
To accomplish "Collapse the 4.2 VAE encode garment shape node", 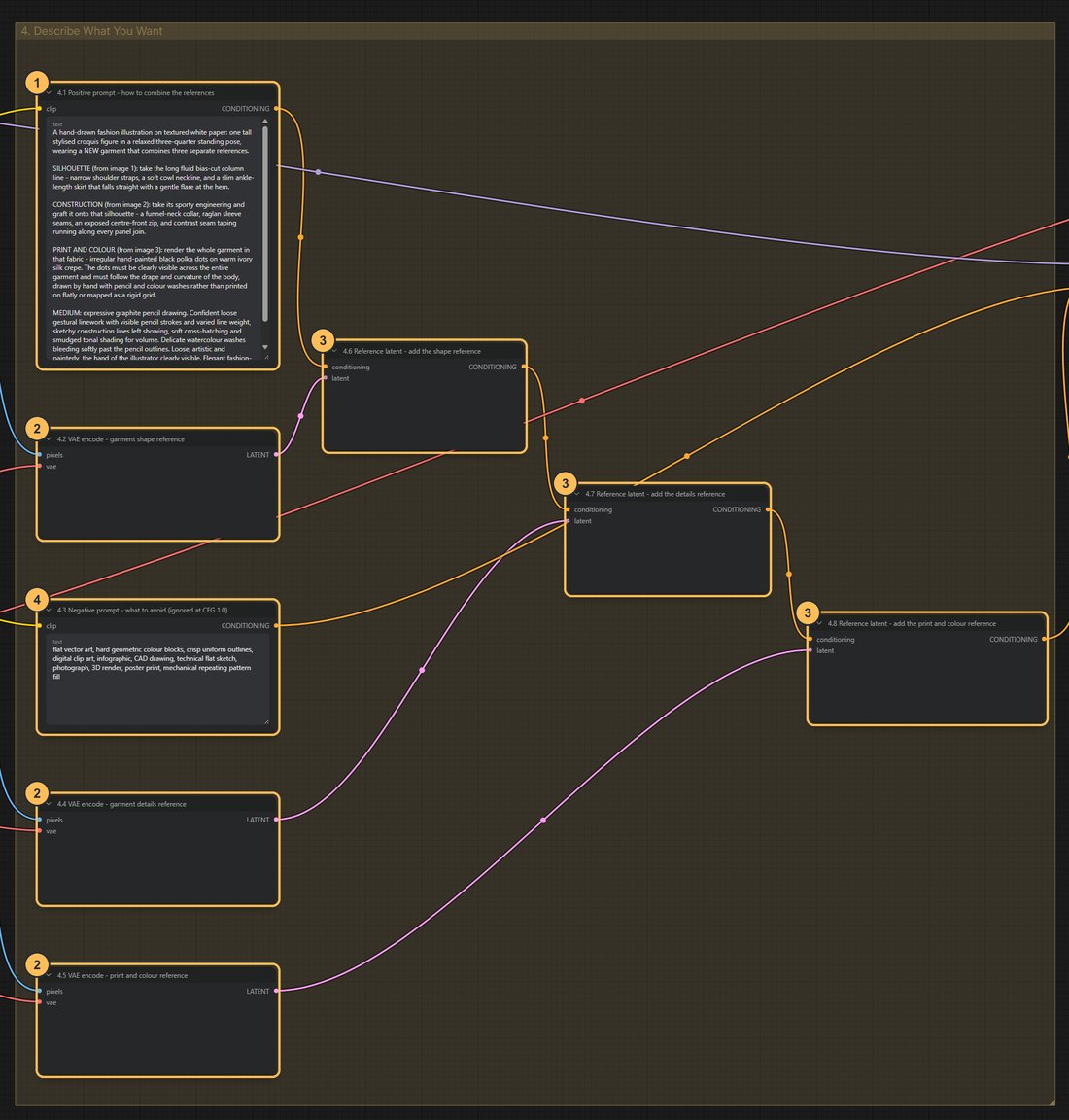I will coord(50,439).
